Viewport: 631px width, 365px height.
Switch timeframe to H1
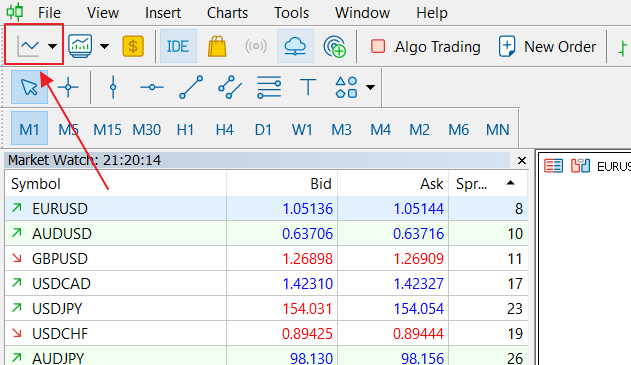pyautogui.click(x=185, y=130)
